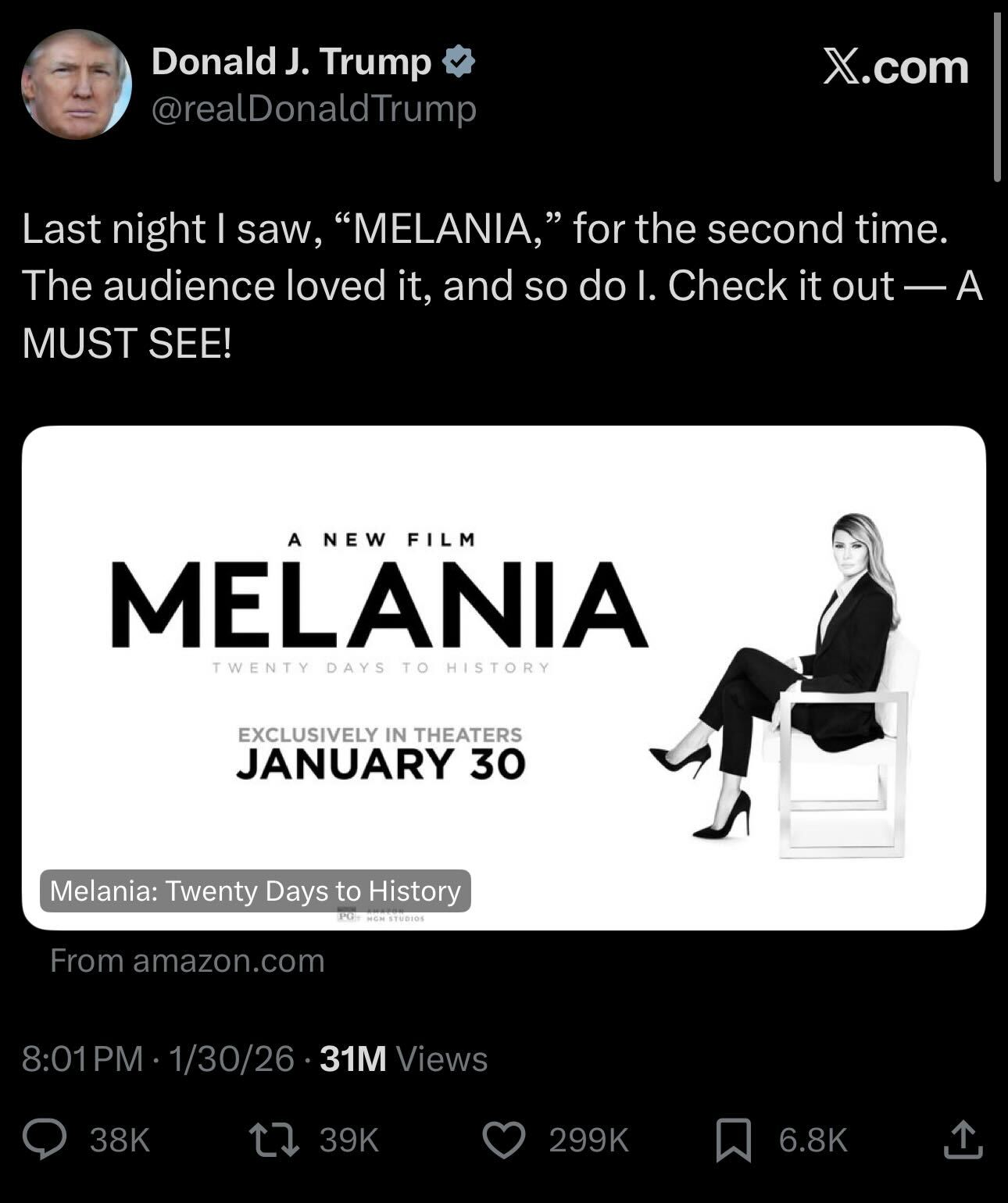Click the 31M Views count
The width and height of the screenshot is (1008, 1203).
coord(404,1058)
